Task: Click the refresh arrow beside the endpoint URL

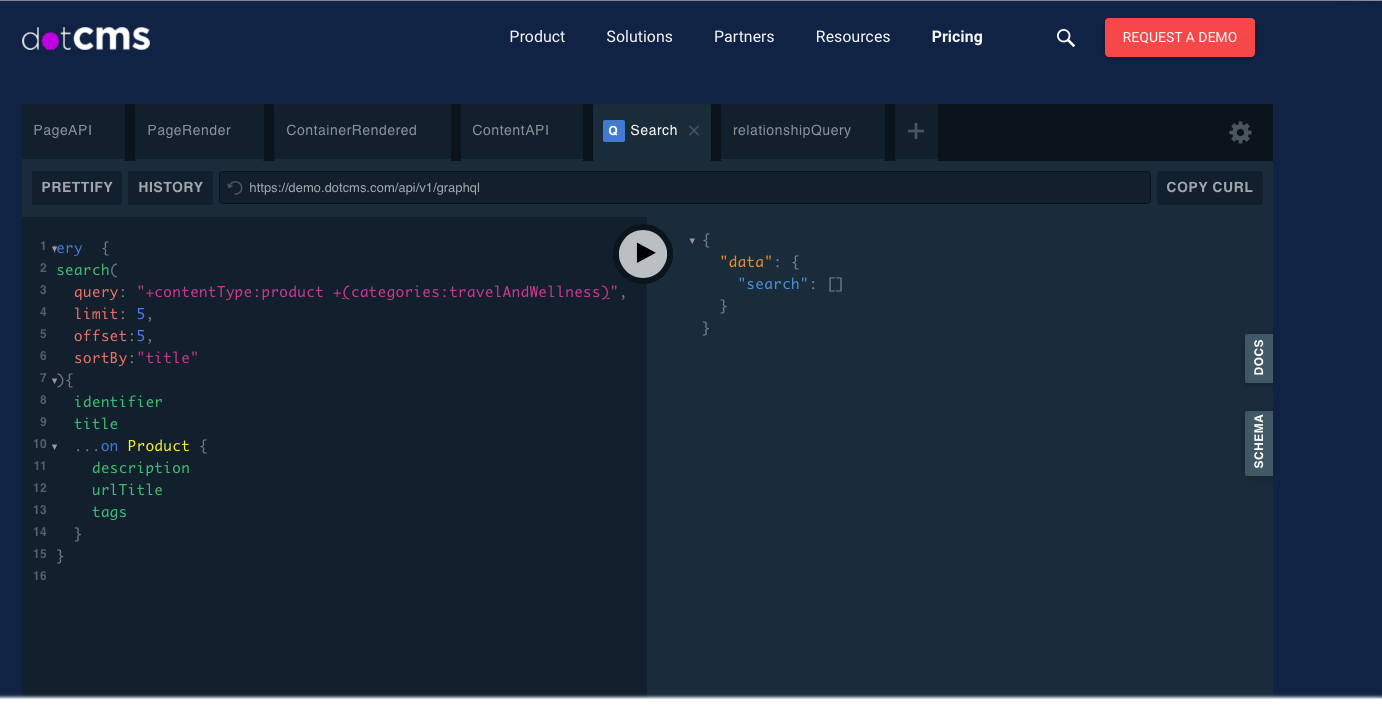Action: tap(233, 187)
